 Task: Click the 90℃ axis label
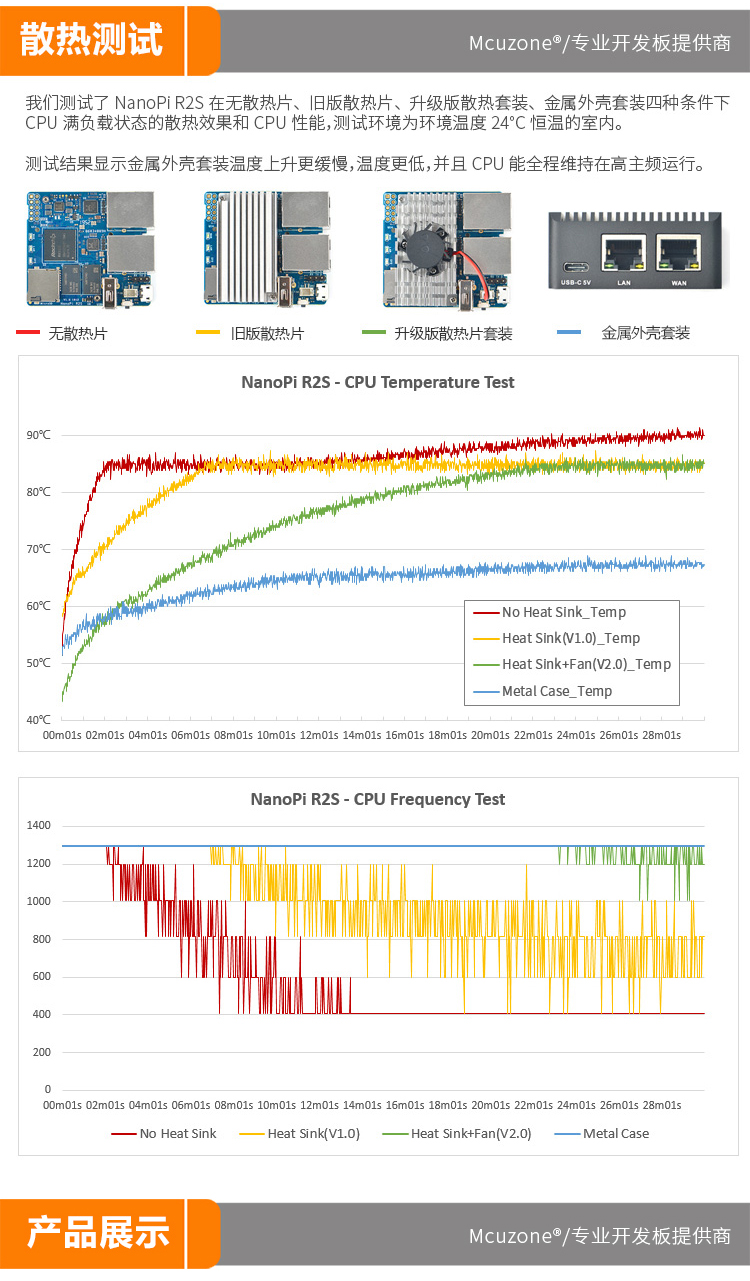(x=39, y=435)
